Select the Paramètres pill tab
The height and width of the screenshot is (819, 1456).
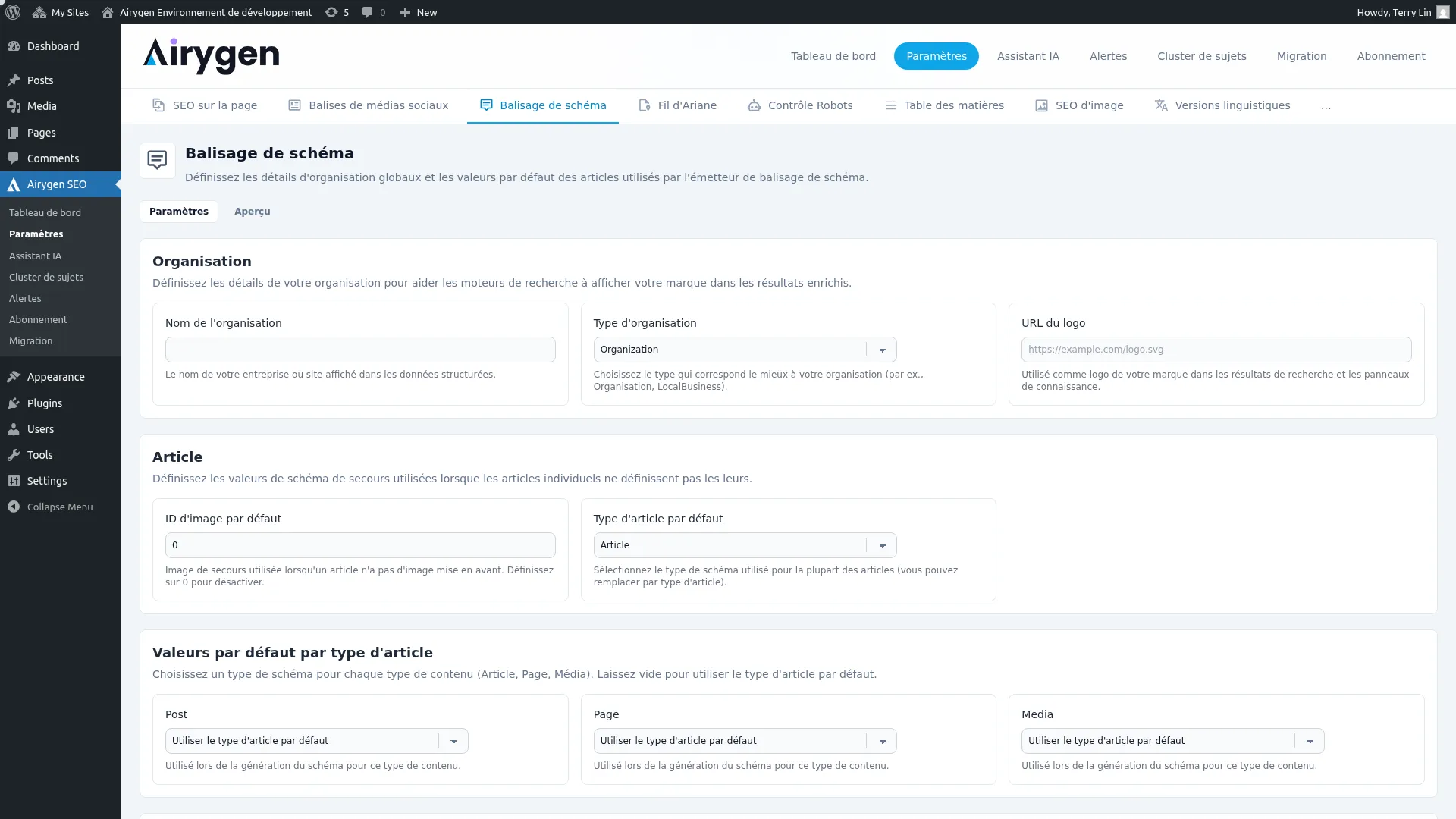tap(936, 56)
